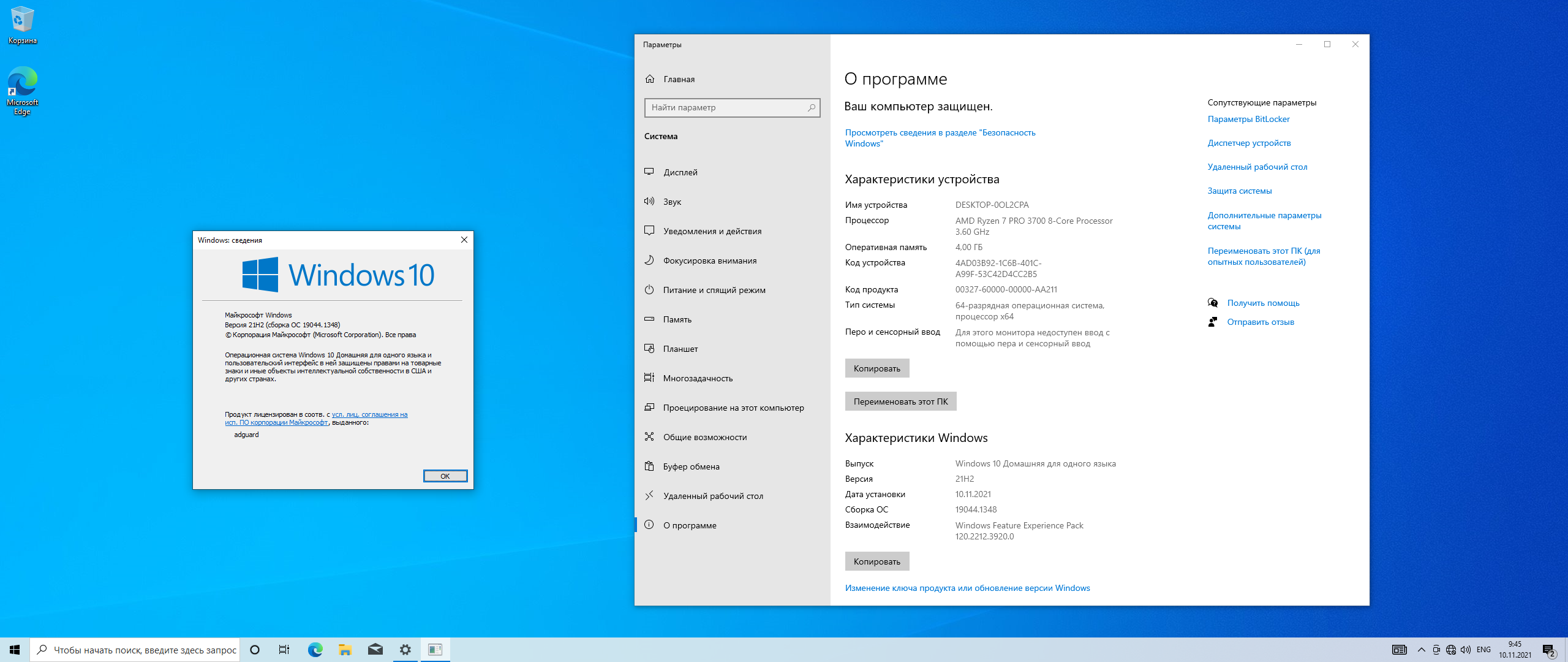Go to Home in Settings
Image resolution: width=1568 pixels, height=662 pixels.
coord(733,79)
